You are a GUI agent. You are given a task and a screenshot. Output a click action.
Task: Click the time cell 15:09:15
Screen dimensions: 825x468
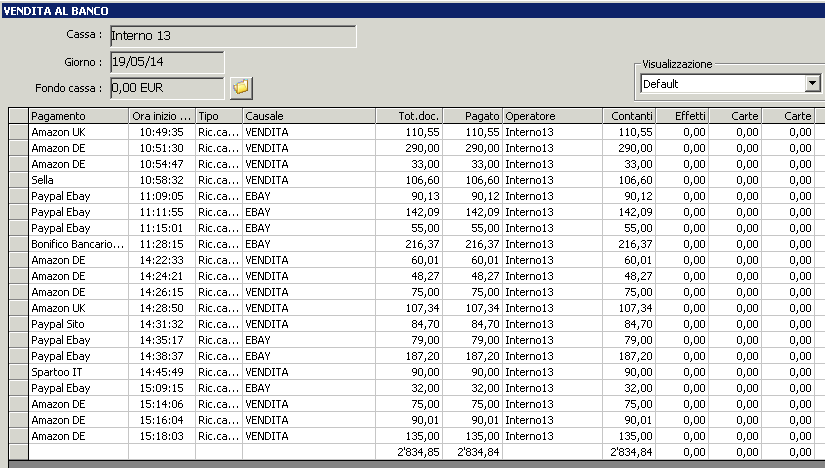click(x=162, y=388)
